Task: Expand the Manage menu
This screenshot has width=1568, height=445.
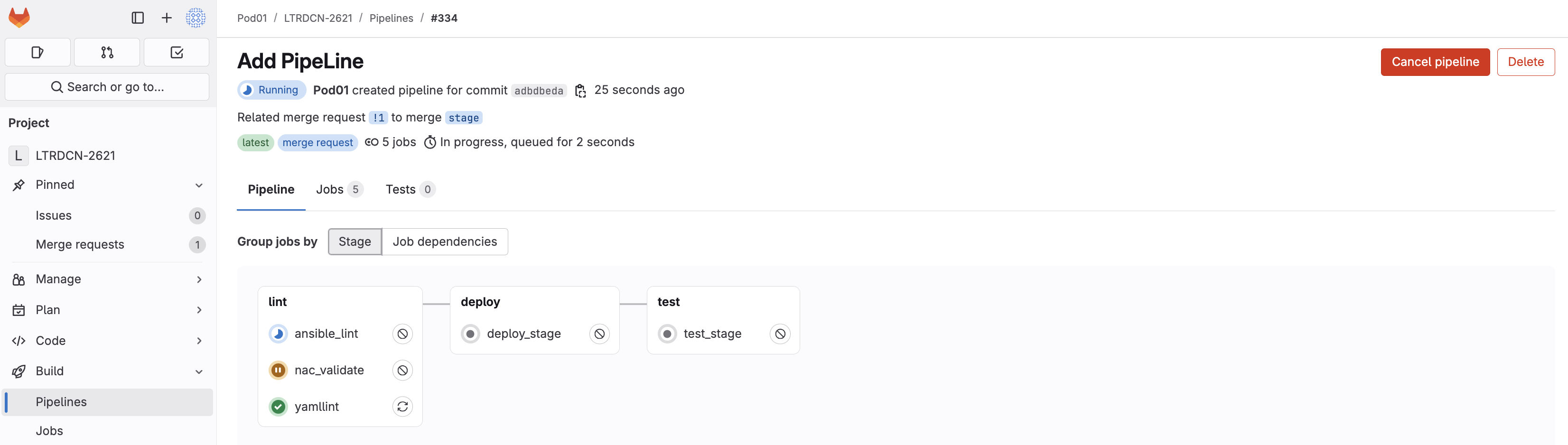Action: click(x=198, y=279)
